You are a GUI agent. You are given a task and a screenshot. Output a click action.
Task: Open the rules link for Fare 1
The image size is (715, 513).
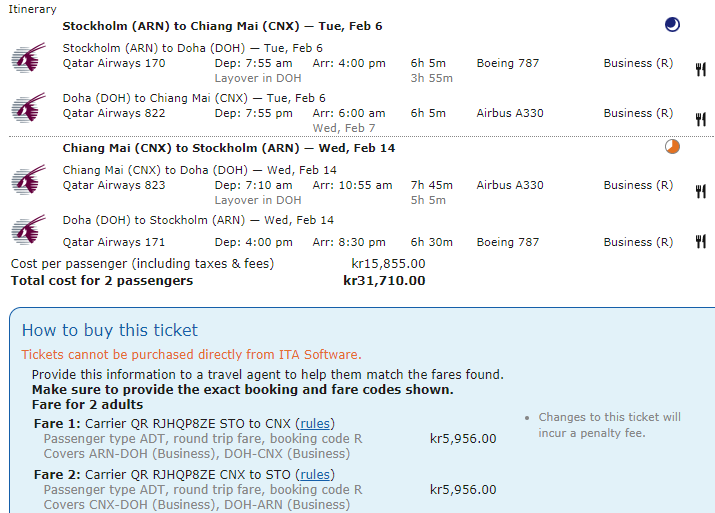tap(316, 423)
